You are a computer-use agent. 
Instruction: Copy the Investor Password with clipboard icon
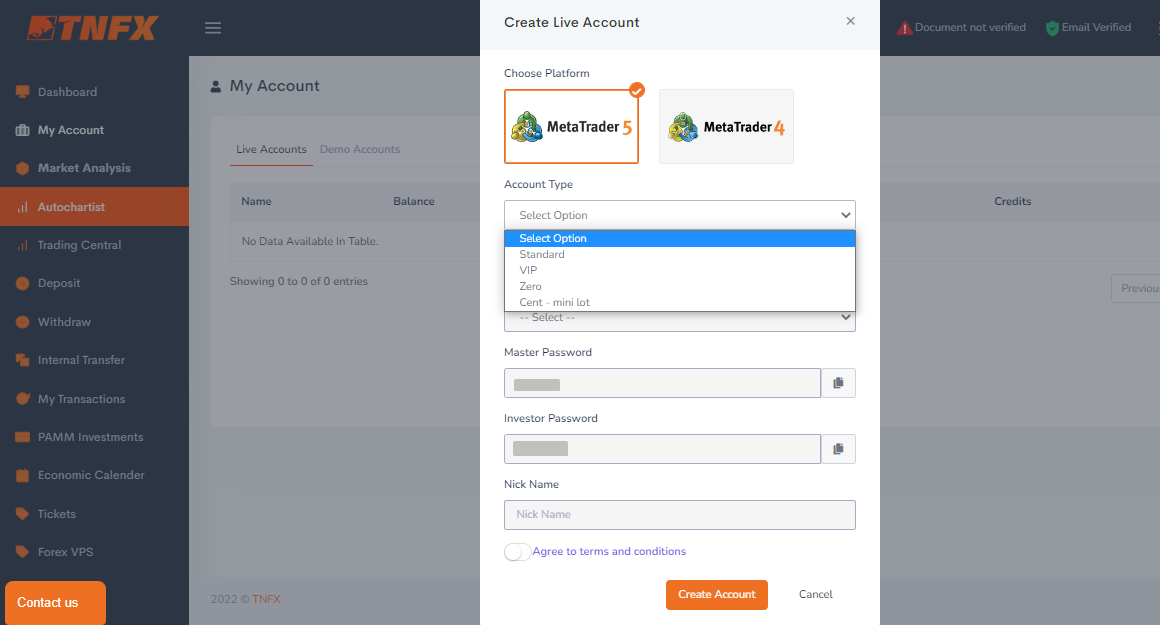(838, 449)
